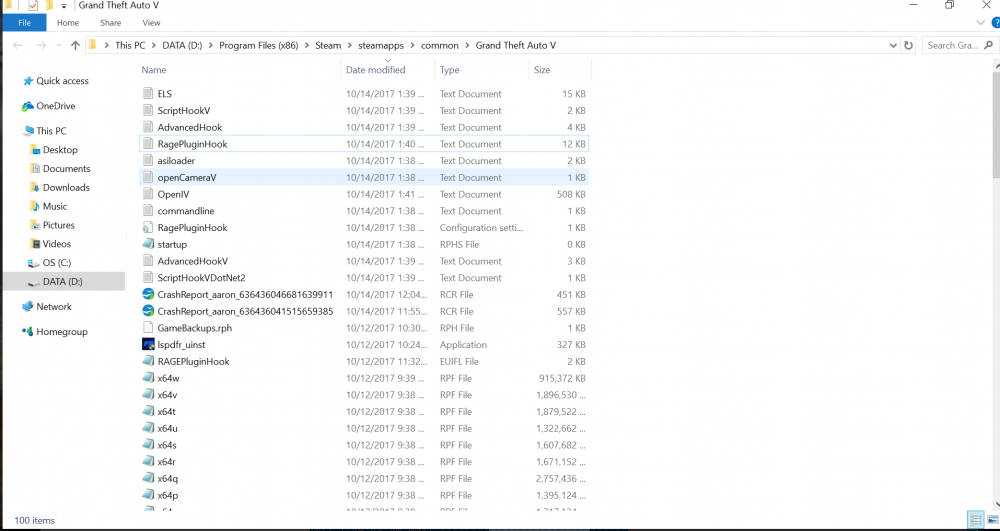This screenshot has height=531, width=1000.
Task: Select the AdvancedHook text file icon
Action: click(x=148, y=127)
